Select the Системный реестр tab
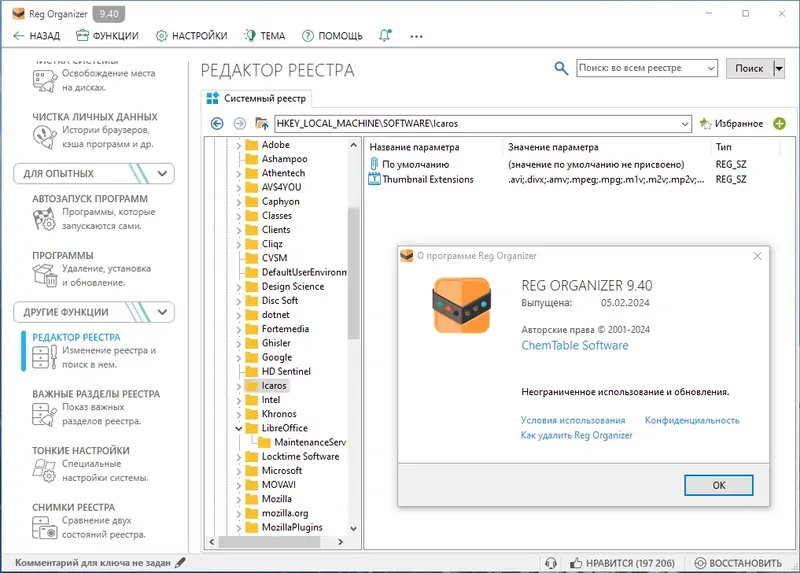This screenshot has width=800, height=573. tap(256, 98)
